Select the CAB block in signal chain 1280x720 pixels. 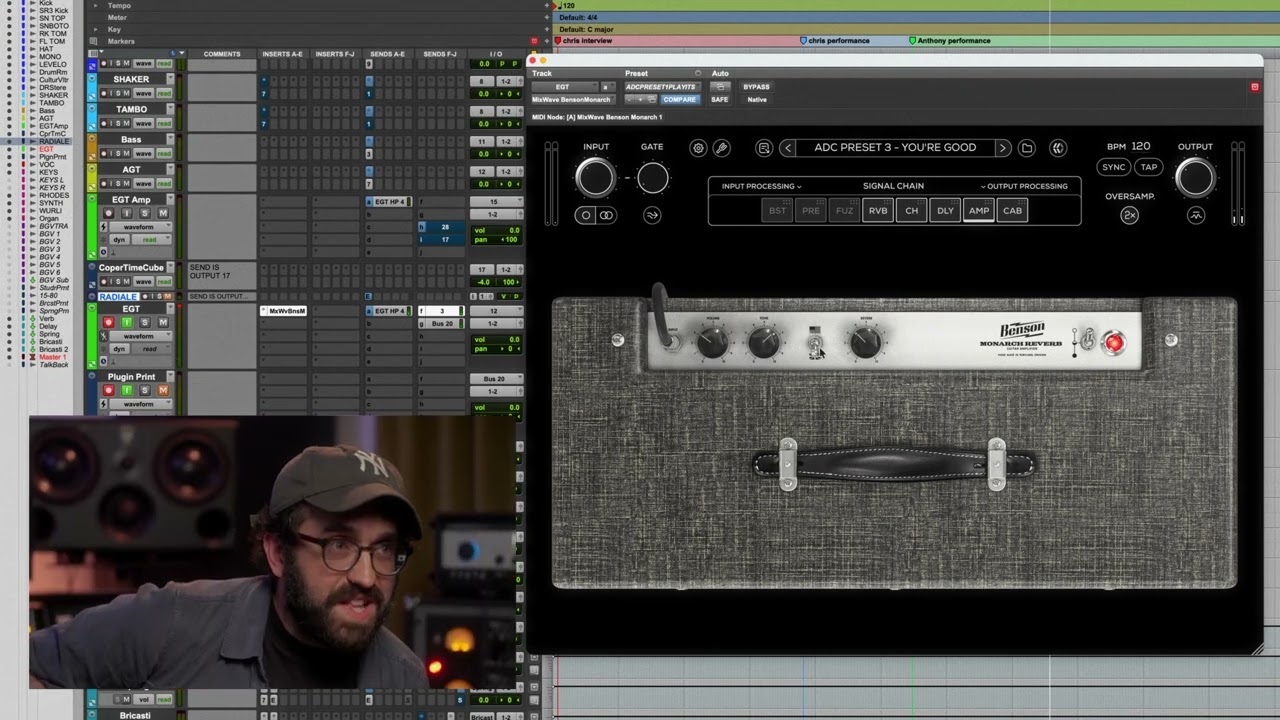(1013, 210)
